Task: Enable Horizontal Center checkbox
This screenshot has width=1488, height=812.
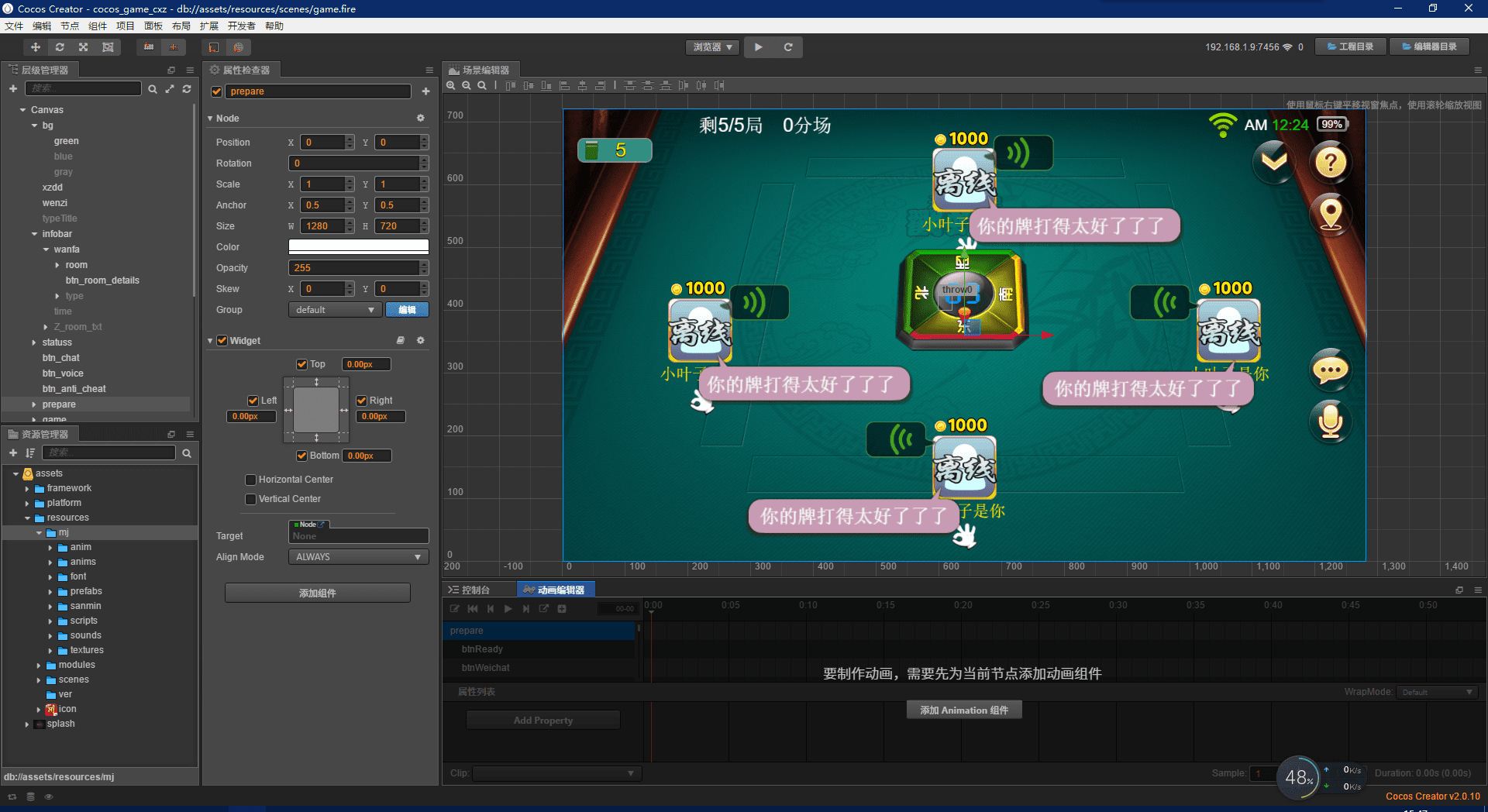Action: [250, 480]
